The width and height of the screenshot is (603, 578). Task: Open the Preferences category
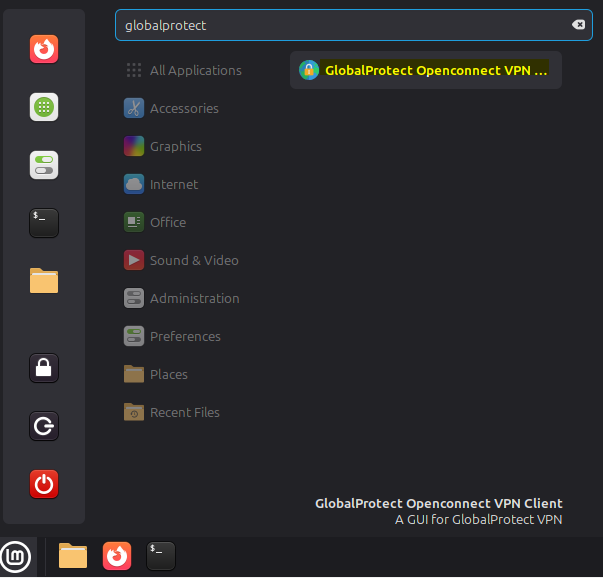(185, 336)
